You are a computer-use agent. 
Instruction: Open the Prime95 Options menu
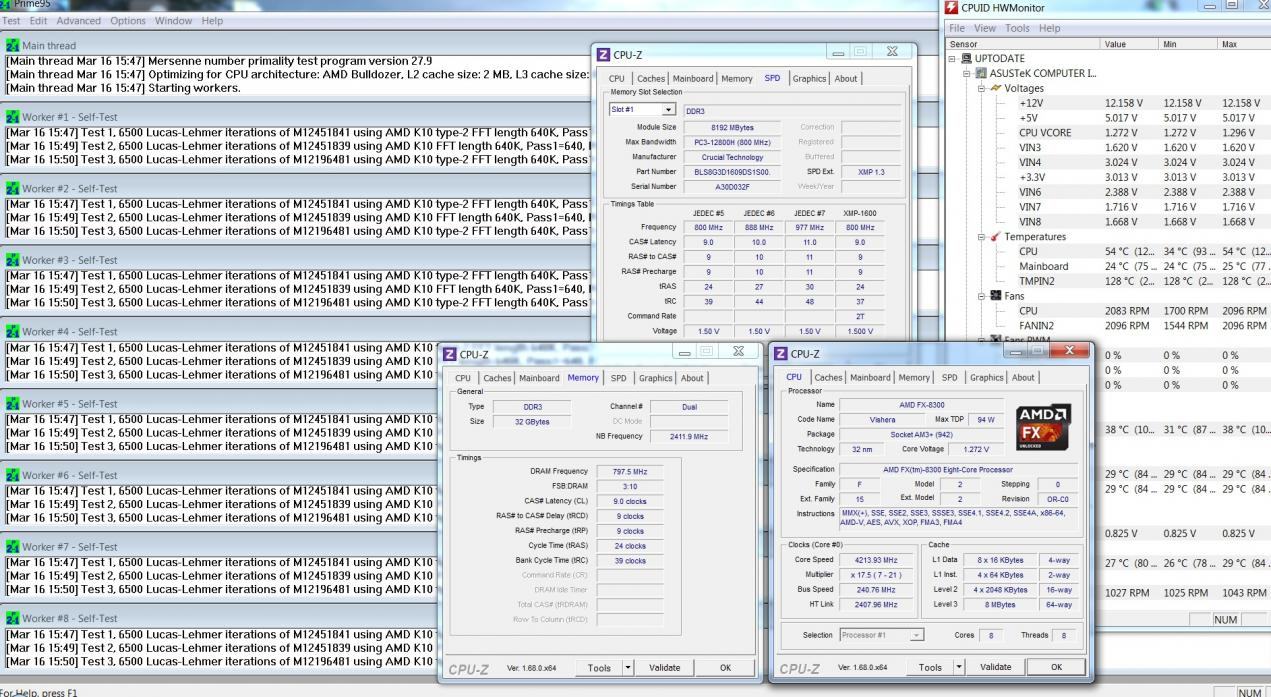(128, 20)
